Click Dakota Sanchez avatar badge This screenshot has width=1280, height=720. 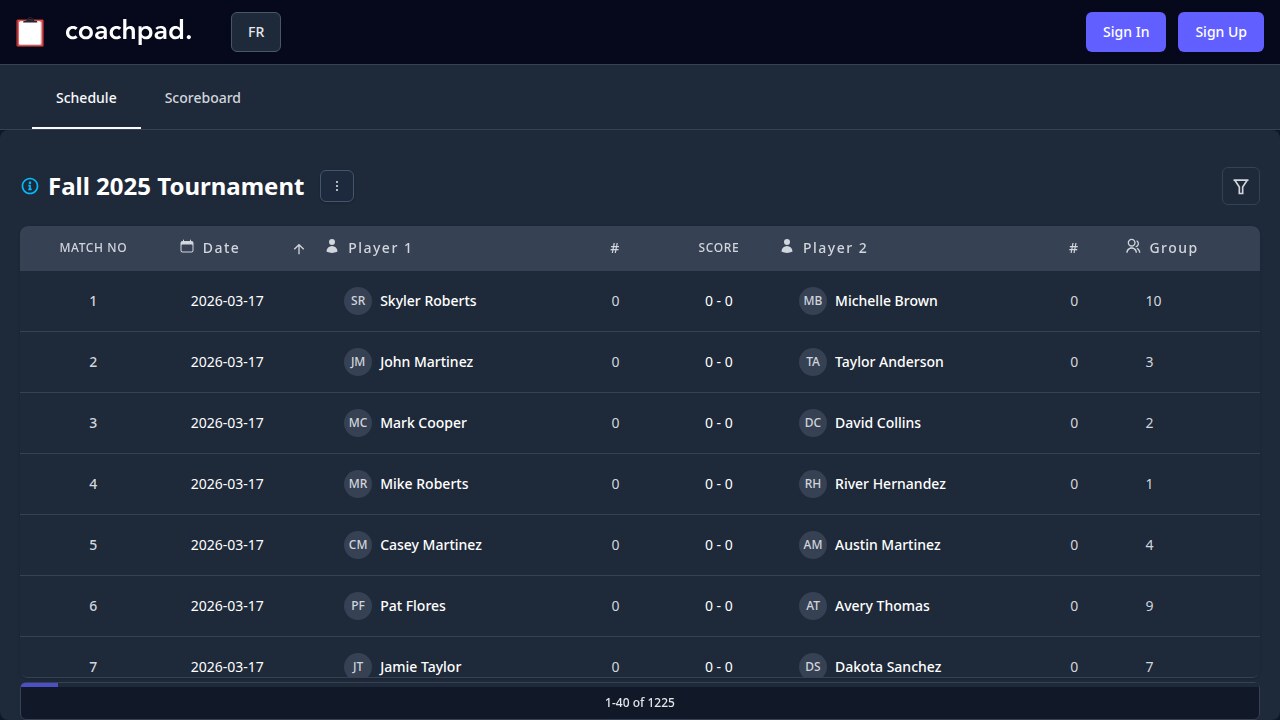(x=813, y=667)
